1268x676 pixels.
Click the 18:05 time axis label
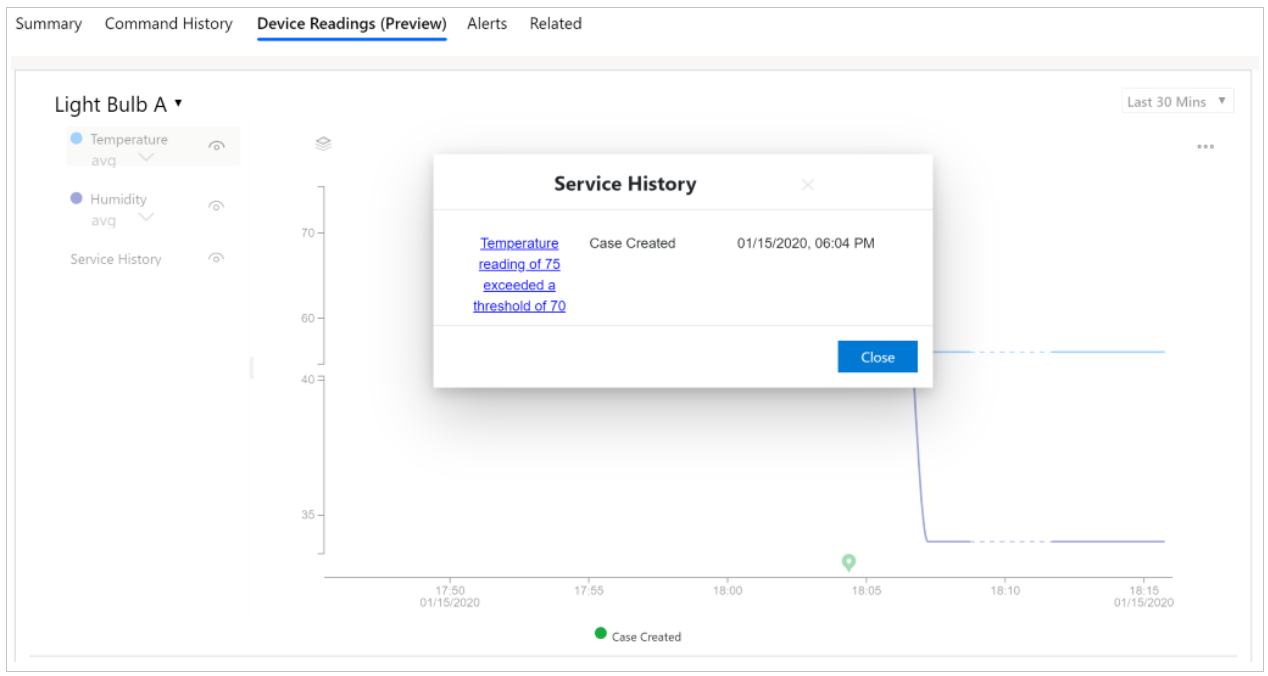point(866,590)
